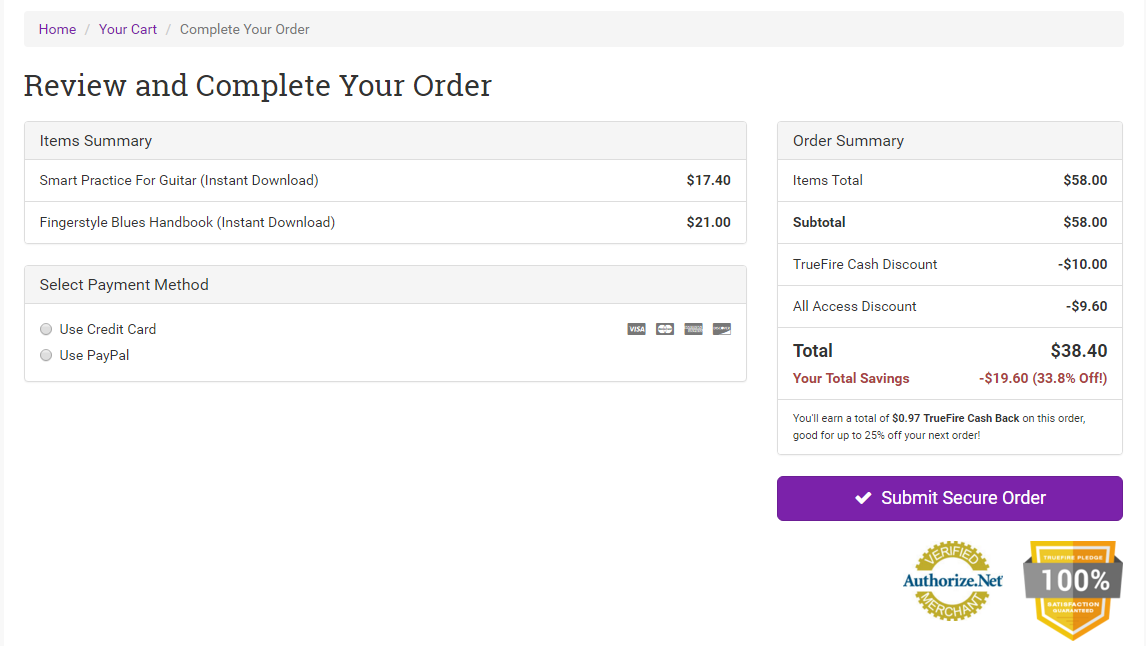Click the Visa card icon
The width and height of the screenshot is (1146, 646).
tap(636, 329)
